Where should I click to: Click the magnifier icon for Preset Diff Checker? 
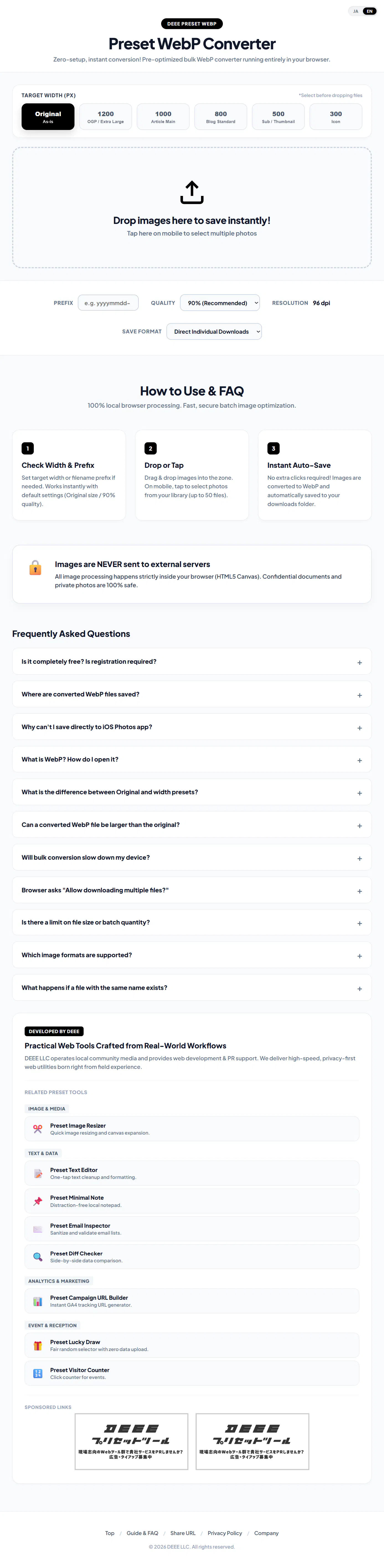click(38, 1256)
